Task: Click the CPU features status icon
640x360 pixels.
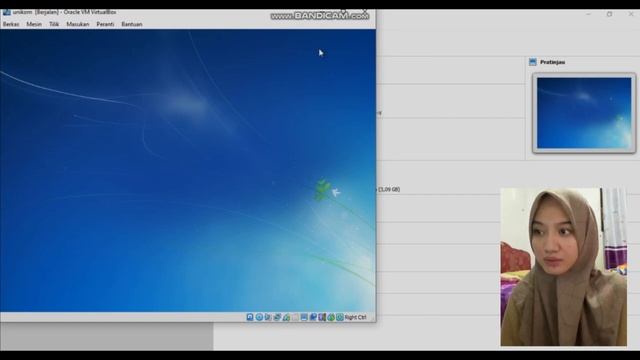Action: pos(322,317)
